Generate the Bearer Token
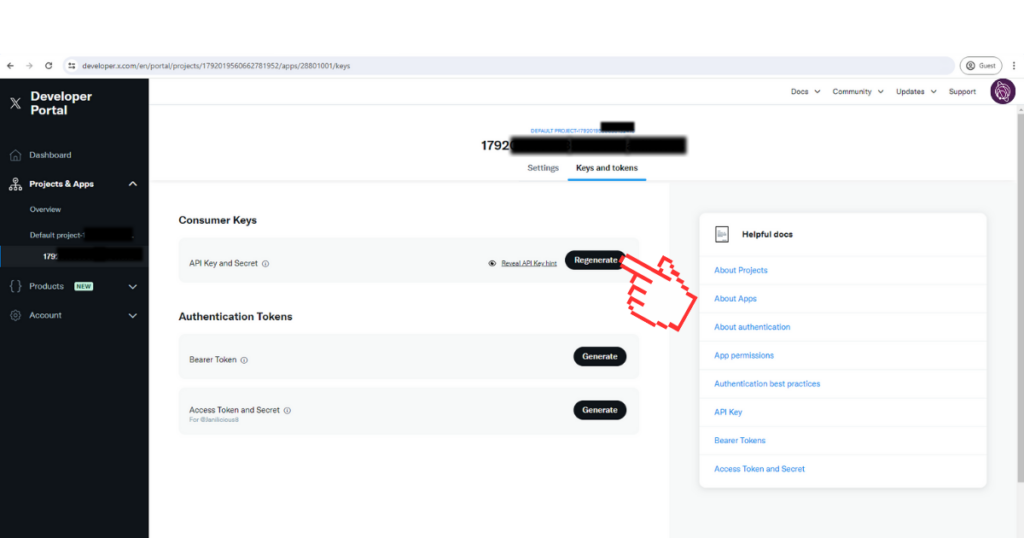Image resolution: width=1024 pixels, height=538 pixels. tap(599, 356)
